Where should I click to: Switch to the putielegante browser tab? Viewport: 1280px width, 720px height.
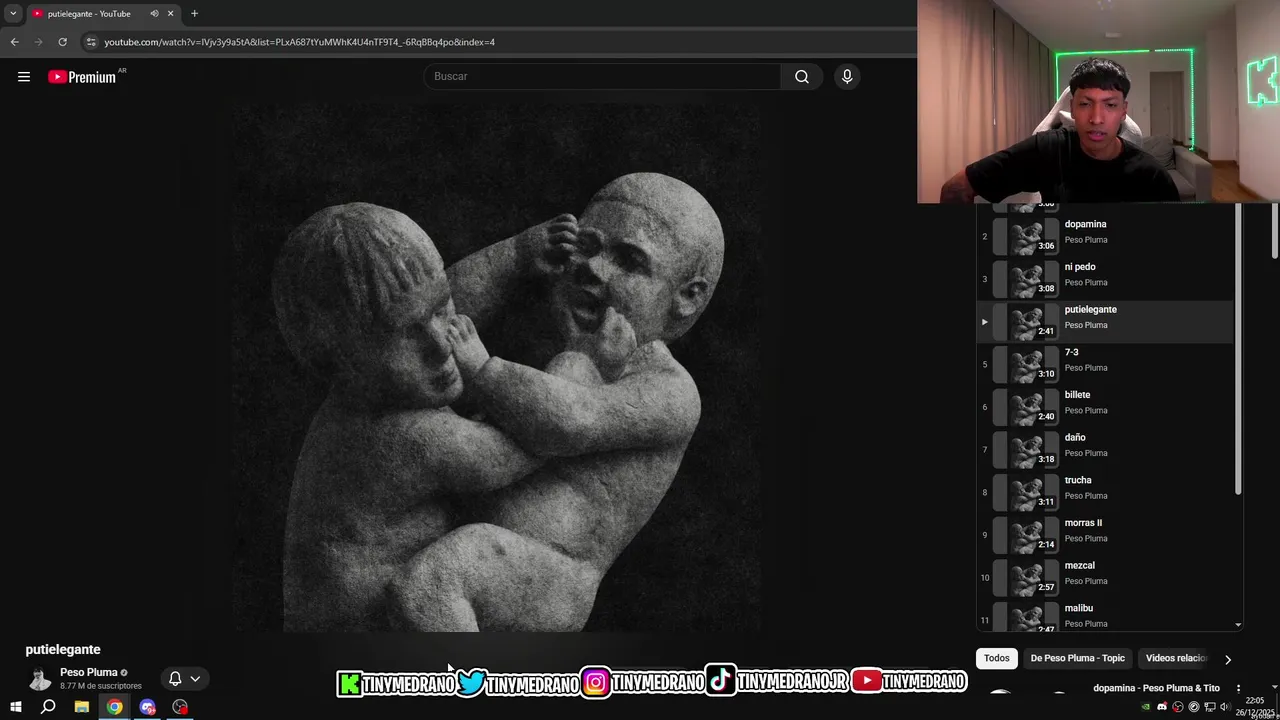(102, 13)
